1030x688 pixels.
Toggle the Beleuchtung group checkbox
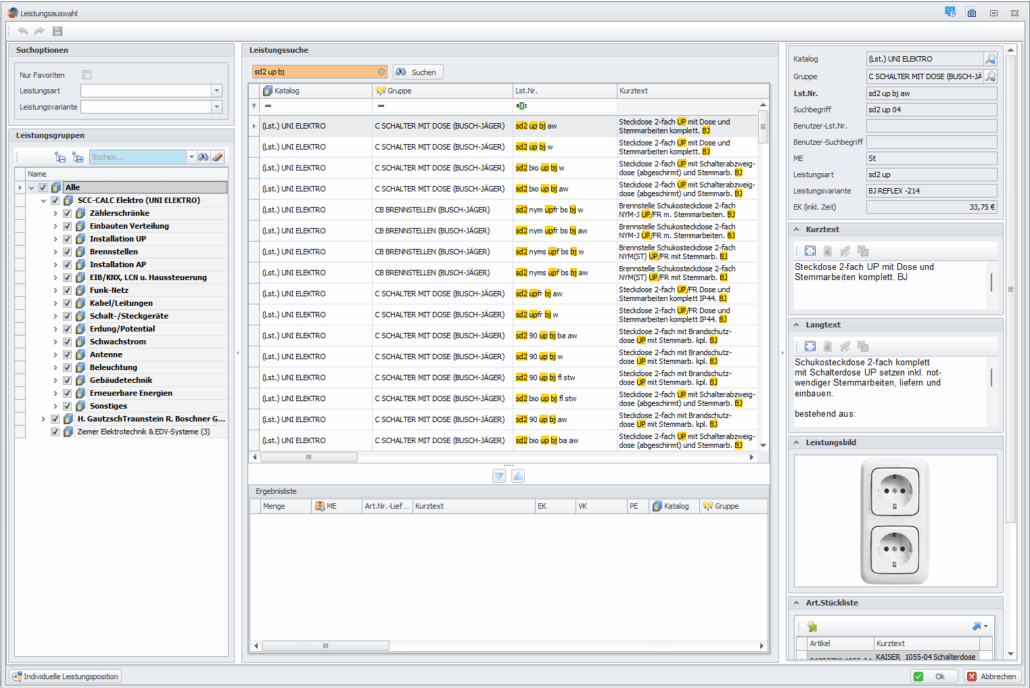coord(67,367)
